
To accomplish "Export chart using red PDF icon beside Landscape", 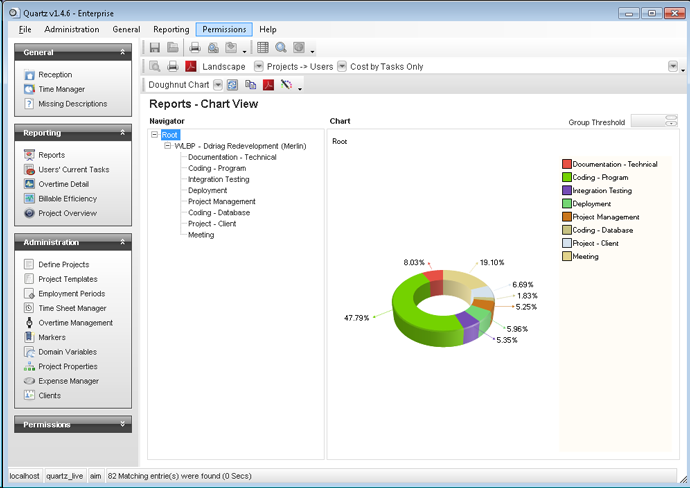I will tap(191, 66).
